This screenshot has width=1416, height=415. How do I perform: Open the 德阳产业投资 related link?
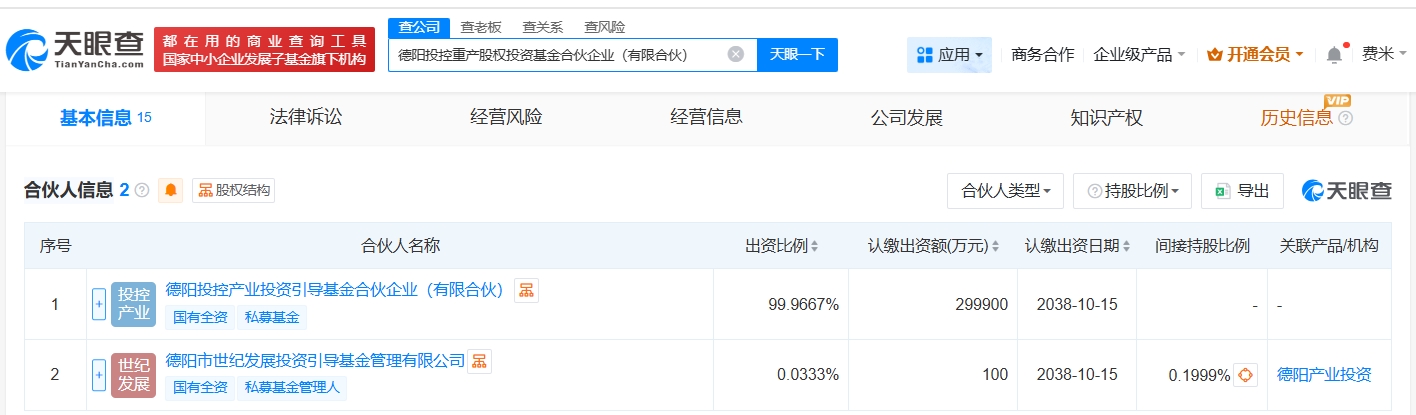coord(1324,375)
